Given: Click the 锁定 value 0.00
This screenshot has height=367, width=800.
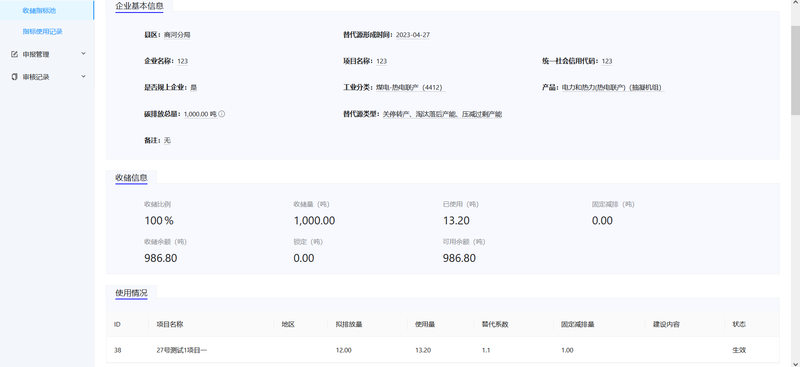Looking at the screenshot, I should pyautogui.click(x=304, y=258).
